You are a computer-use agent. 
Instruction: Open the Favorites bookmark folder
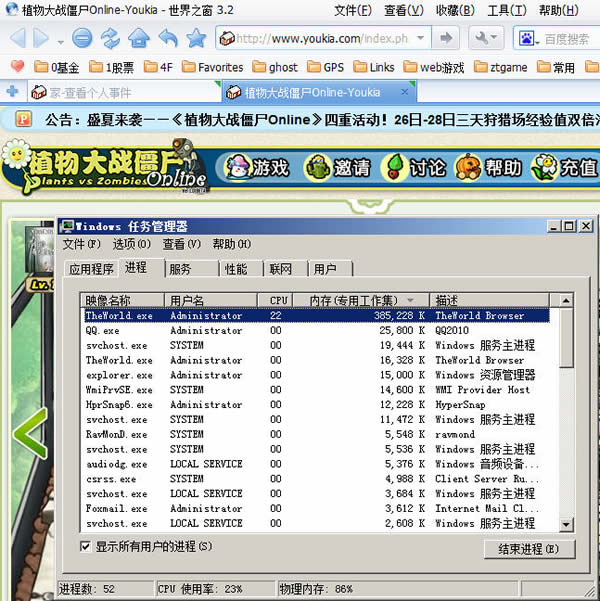[x=212, y=67]
